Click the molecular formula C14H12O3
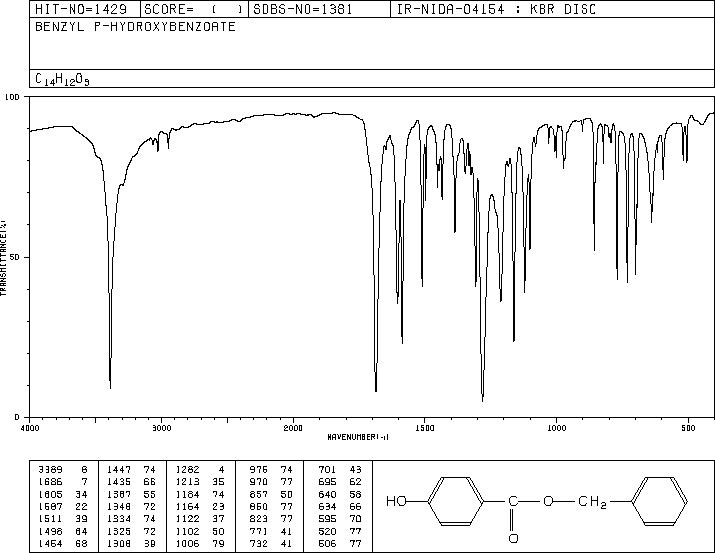The width and height of the screenshot is (715, 553). pos(62,79)
